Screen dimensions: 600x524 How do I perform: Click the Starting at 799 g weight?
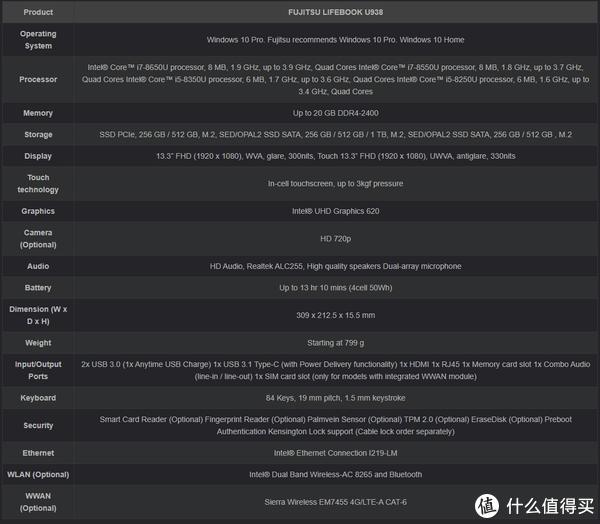click(x=336, y=343)
